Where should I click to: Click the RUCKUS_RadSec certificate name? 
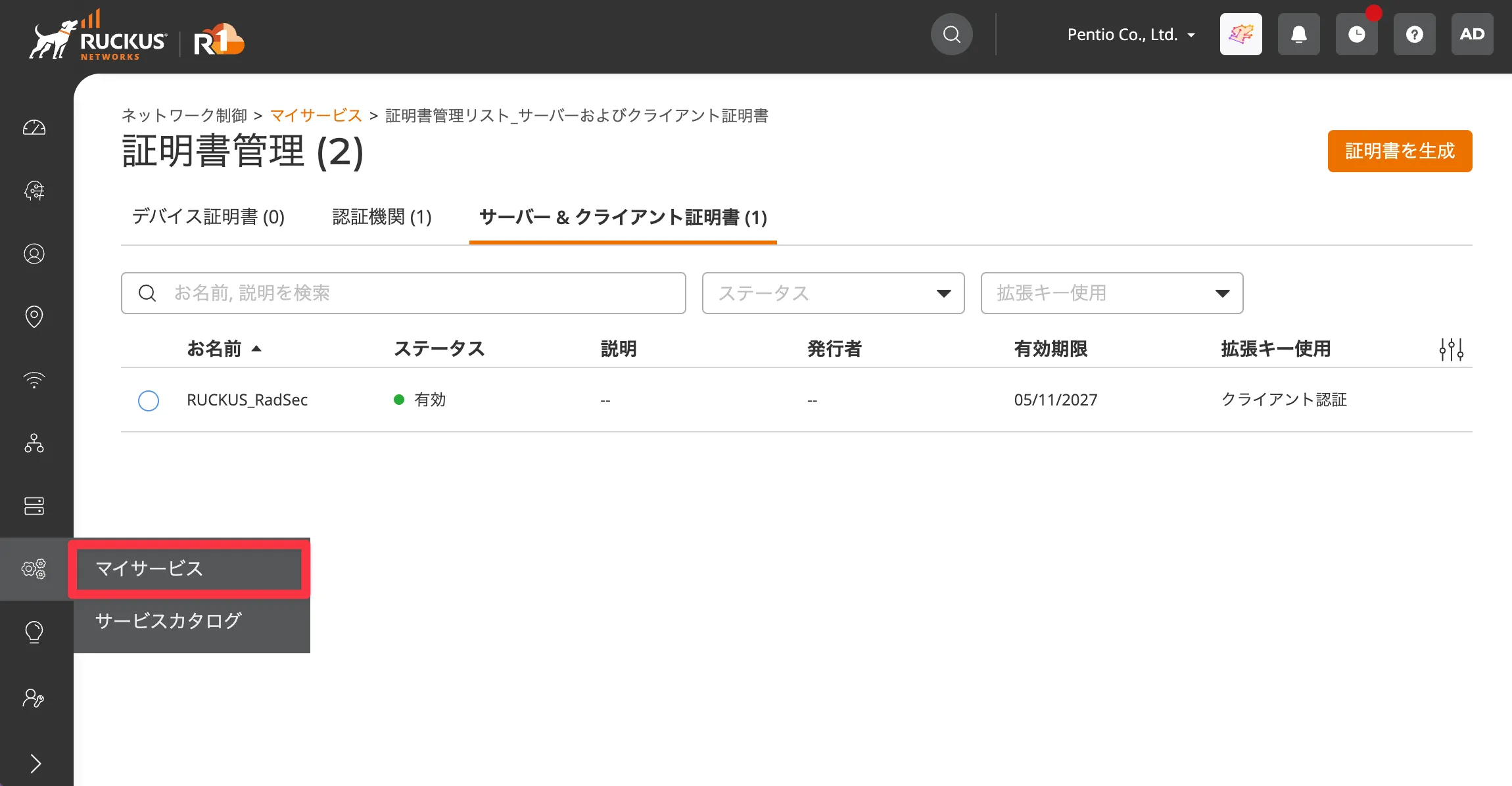[247, 400]
